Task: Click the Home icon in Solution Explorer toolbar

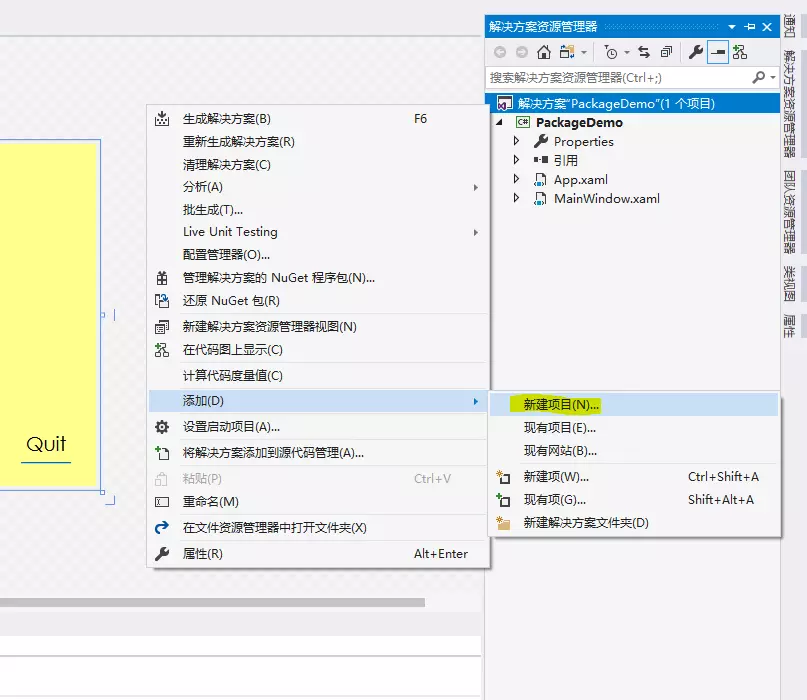Action: pos(543,52)
